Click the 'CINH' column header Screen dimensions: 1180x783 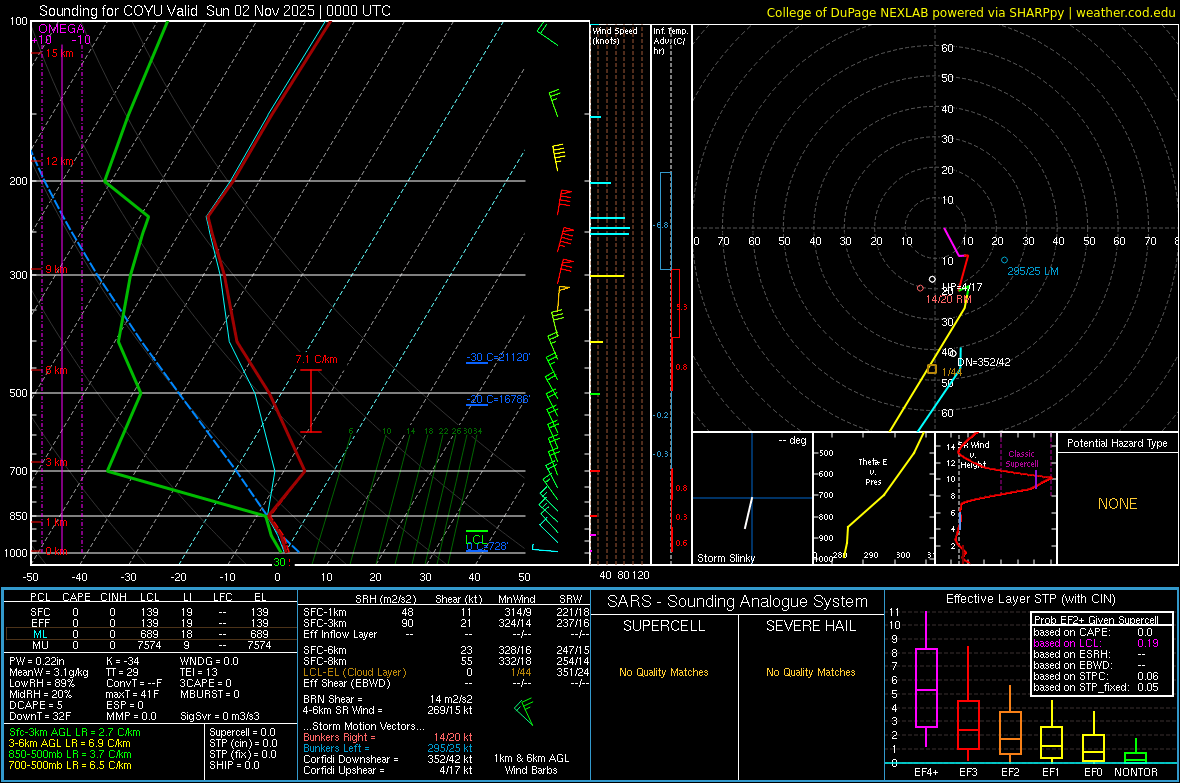pyautogui.click(x=114, y=597)
